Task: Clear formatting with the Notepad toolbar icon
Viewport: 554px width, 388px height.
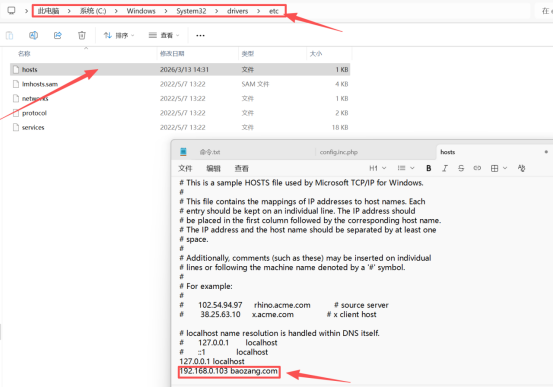Action: (x=521, y=168)
